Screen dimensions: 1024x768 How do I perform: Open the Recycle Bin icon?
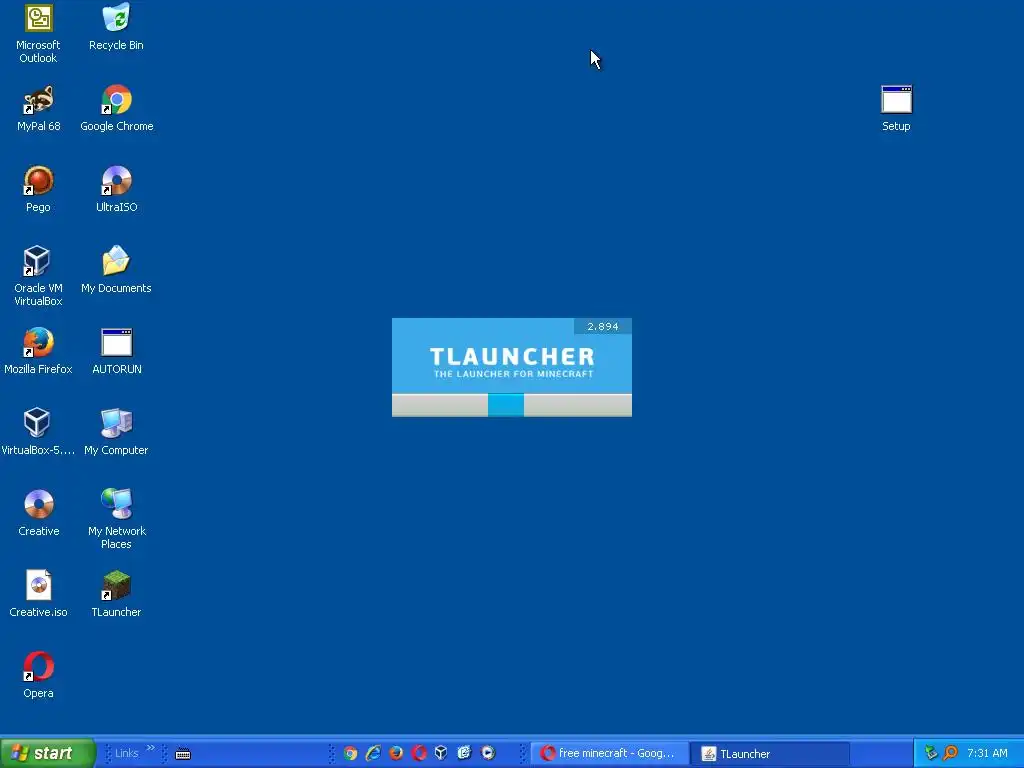click(x=116, y=27)
